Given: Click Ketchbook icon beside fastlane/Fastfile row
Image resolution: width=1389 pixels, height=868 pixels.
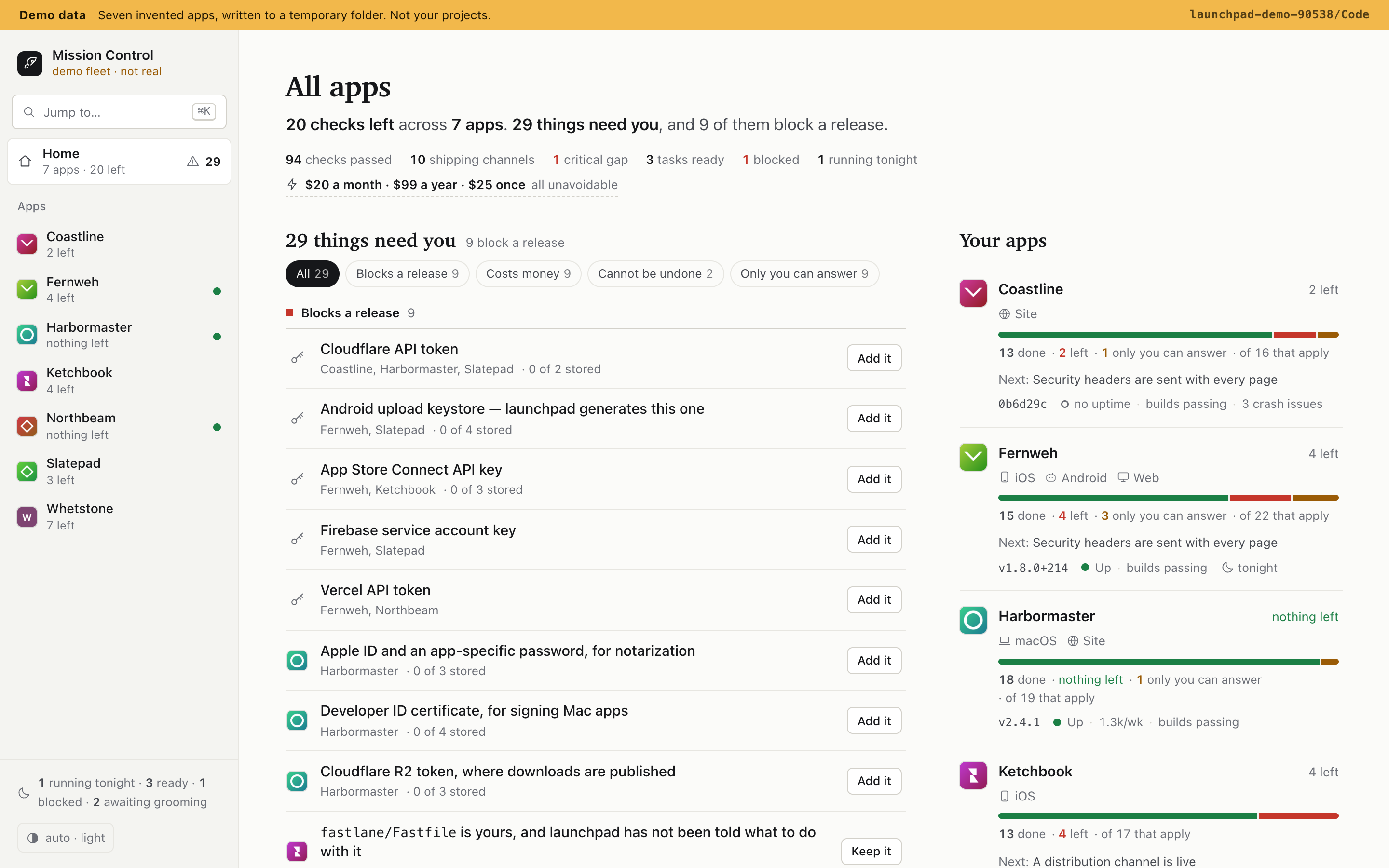Looking at the screenshot, I should click(x=297, y=851).
